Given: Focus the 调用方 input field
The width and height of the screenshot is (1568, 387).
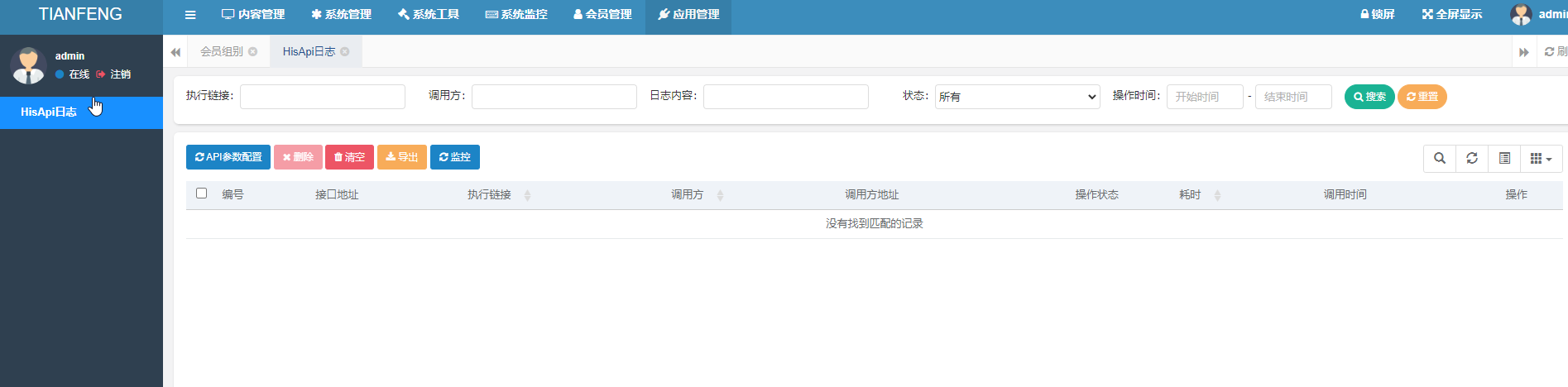Looking at the screenshot, I should (x=554, y=97).
